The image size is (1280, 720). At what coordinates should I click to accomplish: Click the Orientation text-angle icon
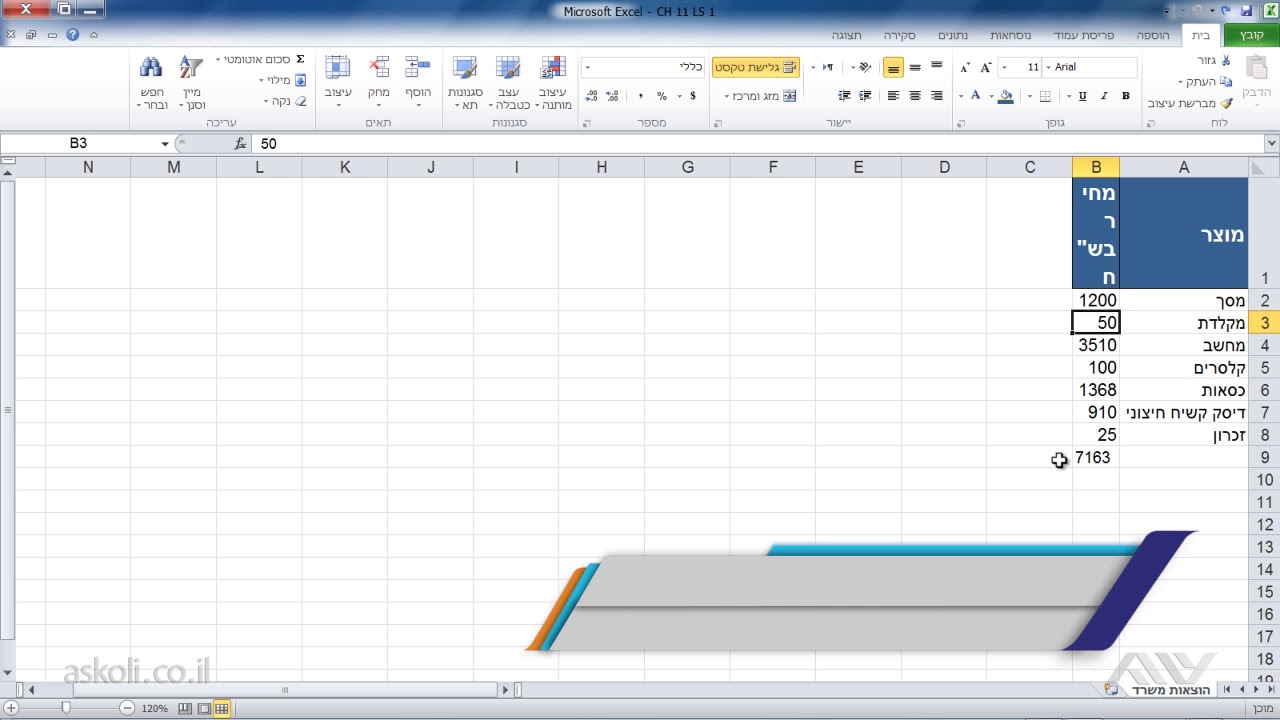(x=863, y=67)
